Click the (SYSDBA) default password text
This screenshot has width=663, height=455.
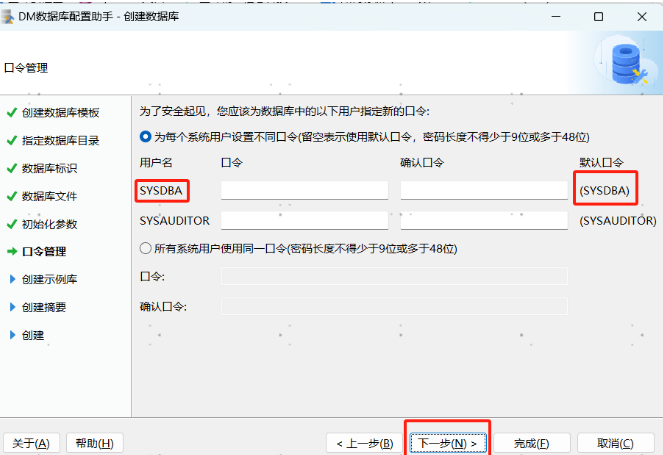605,191
